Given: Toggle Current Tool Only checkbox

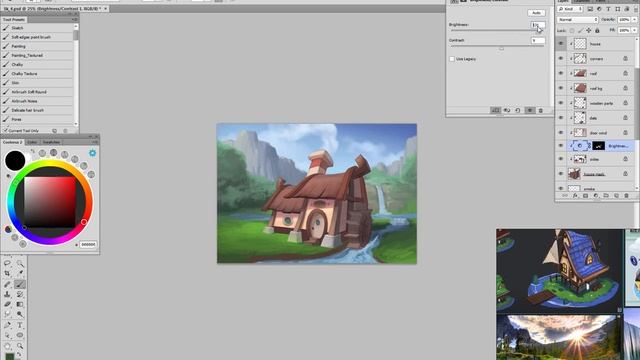Looking at the screenshot, I should pos(6,131).
